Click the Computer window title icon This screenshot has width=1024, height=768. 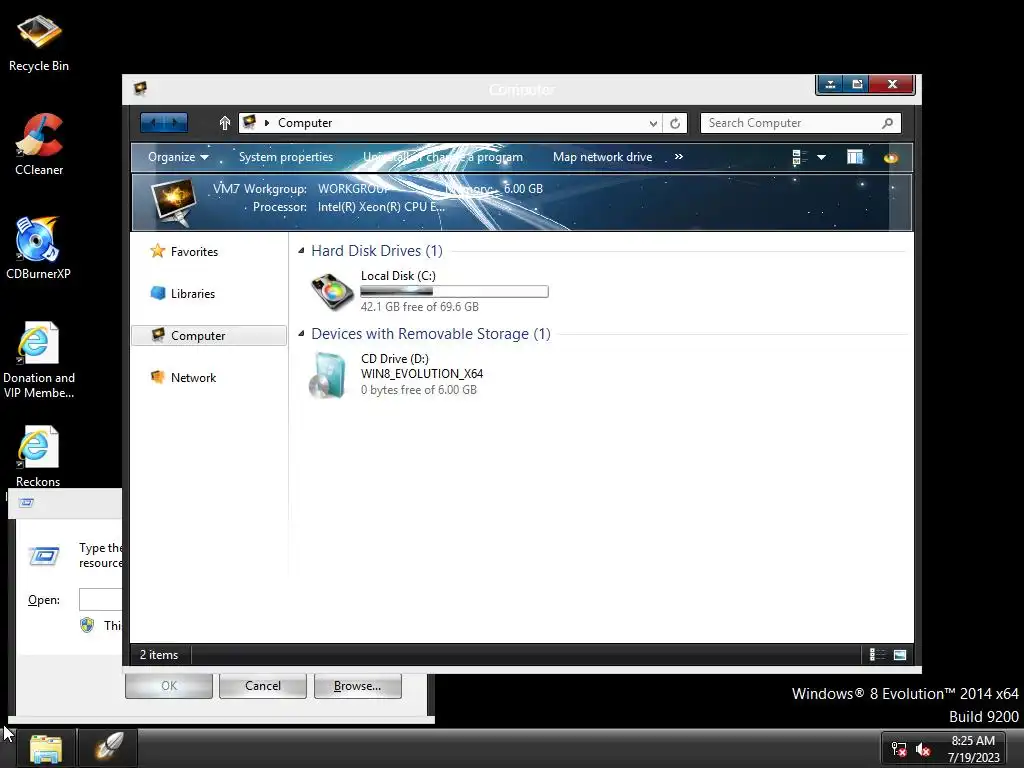tap(140, 88)
